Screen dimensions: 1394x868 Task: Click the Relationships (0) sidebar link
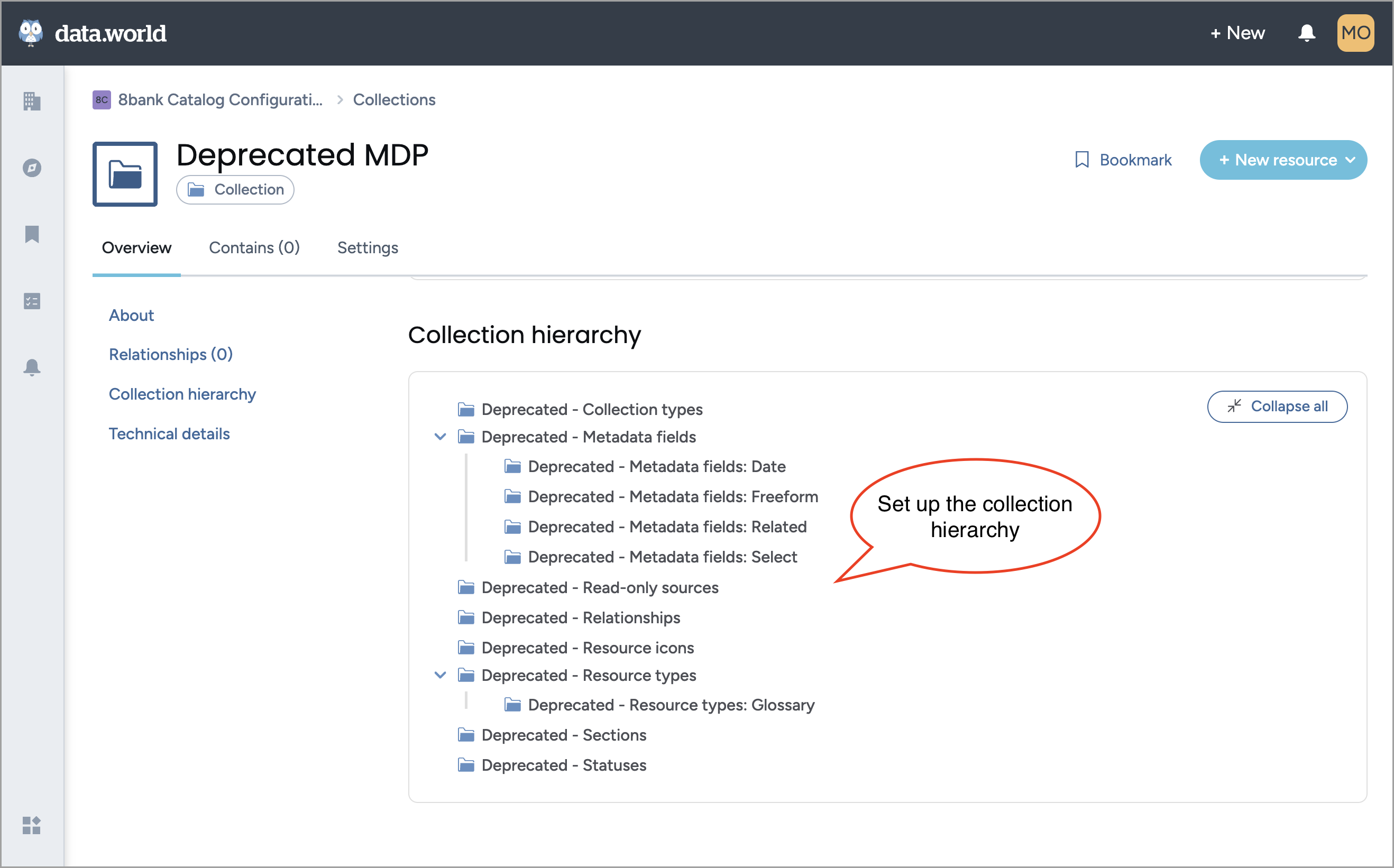(x=171, y=354)
